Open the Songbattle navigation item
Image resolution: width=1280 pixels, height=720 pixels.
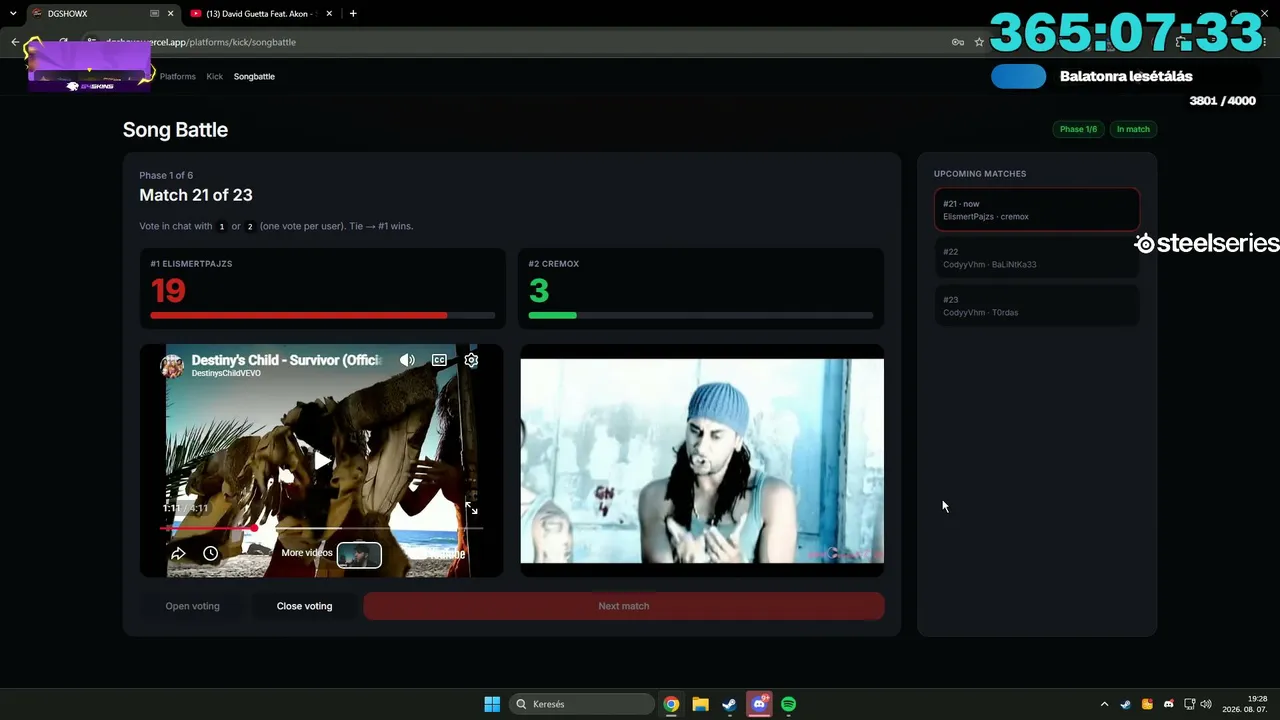click(x=254, y=76)
